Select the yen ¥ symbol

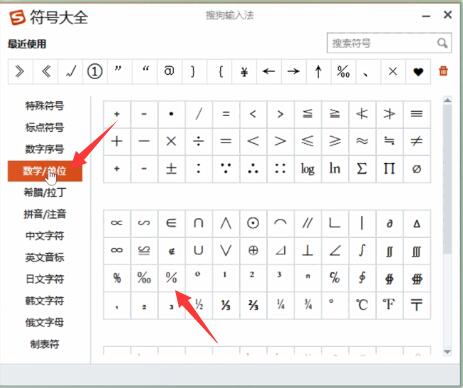tap(244, 71)
